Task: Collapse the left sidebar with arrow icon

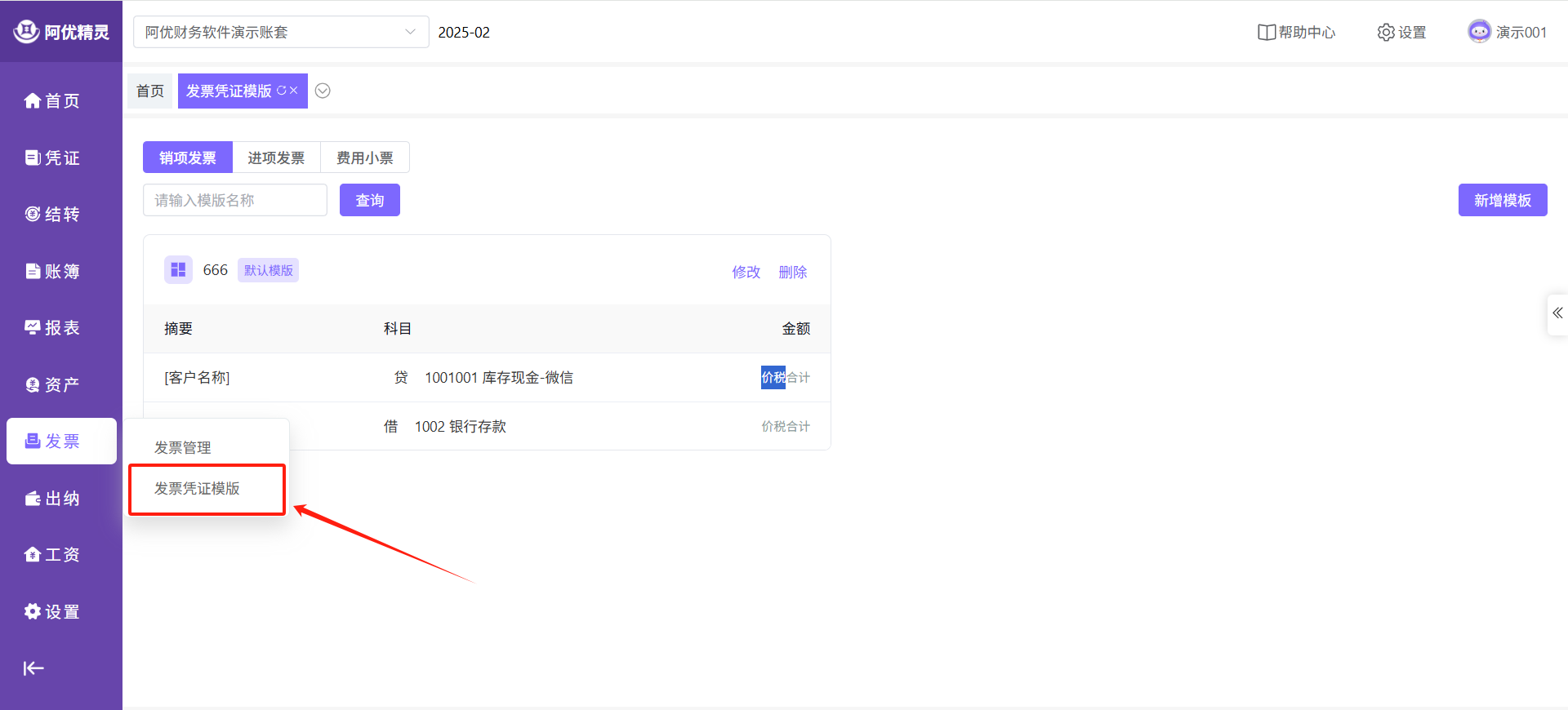Action: pos(33,668)
